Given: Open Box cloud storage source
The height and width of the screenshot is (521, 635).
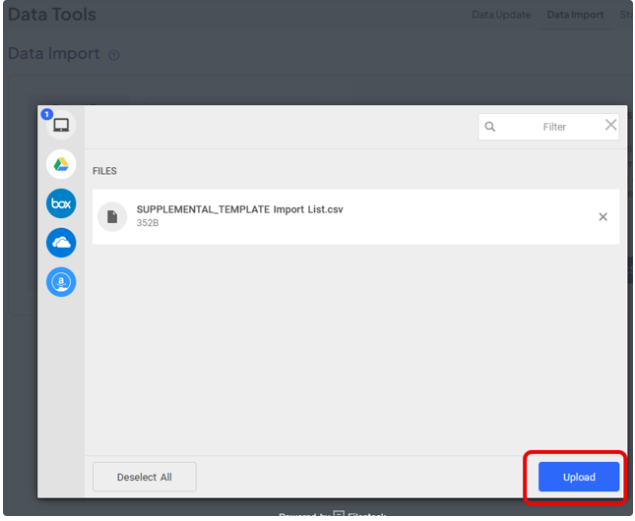Looking at the screenshot, I should coord(61,204).
